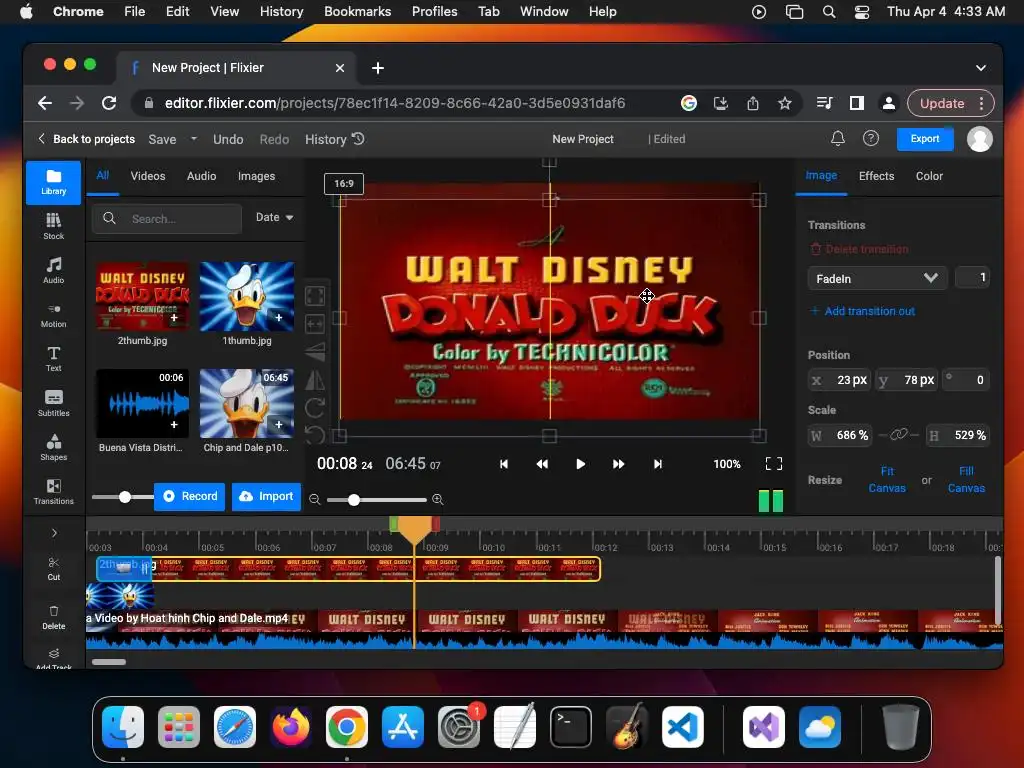
Task: Expand the timeline tools sidebar chevron
Action: (54, 534)
